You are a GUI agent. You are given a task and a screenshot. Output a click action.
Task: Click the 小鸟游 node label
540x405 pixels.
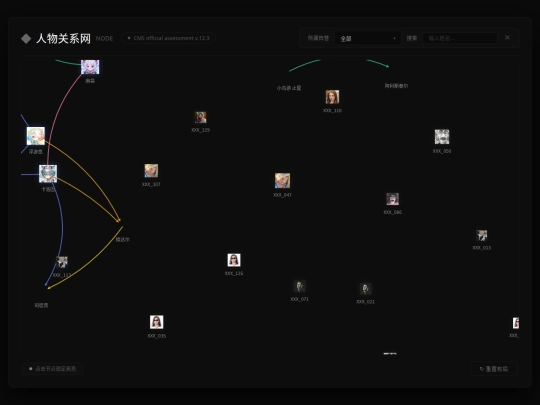(x=289, y=88)
